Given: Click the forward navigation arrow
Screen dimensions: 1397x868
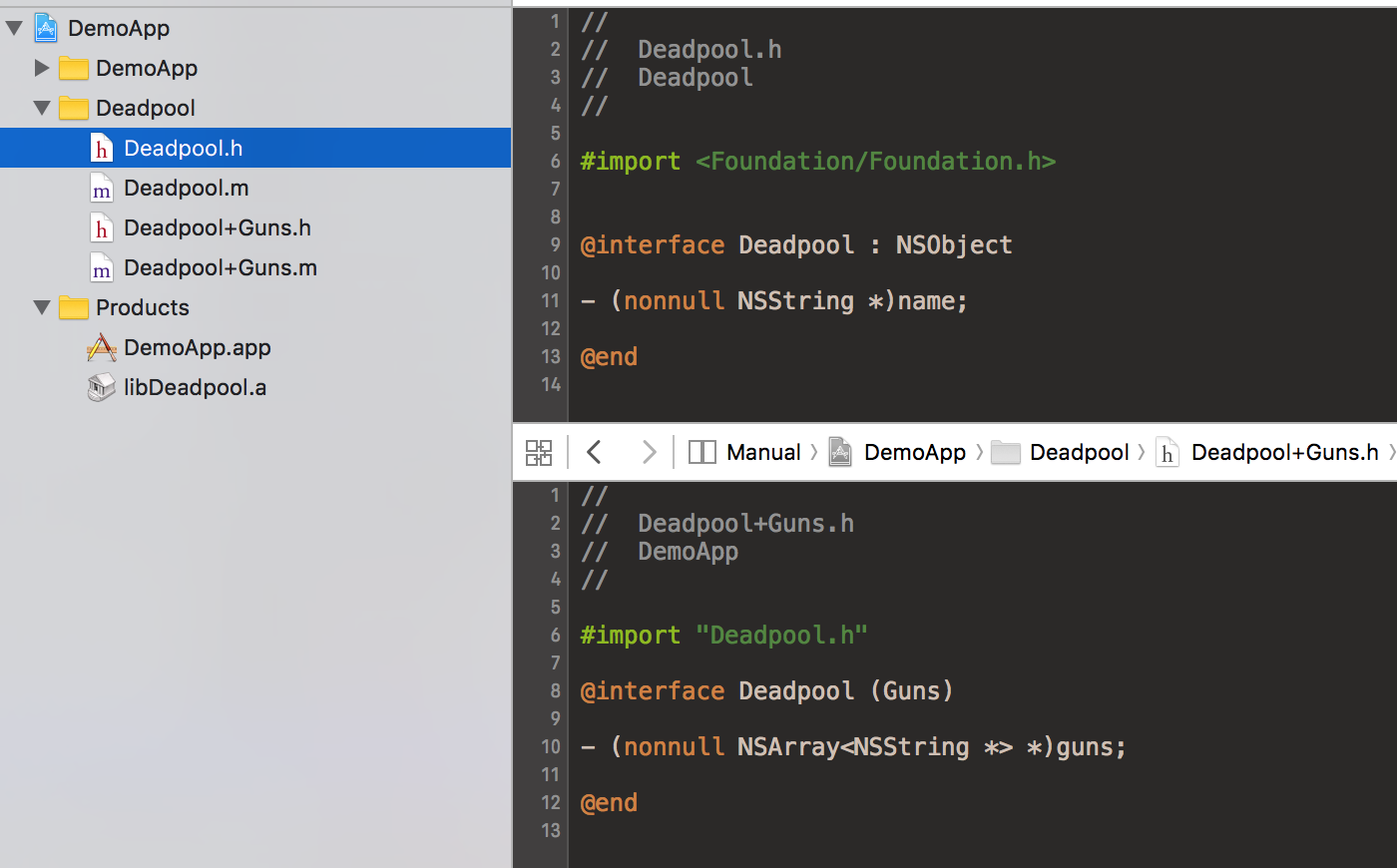Looking at the screenshot, I should pos(649,452).
